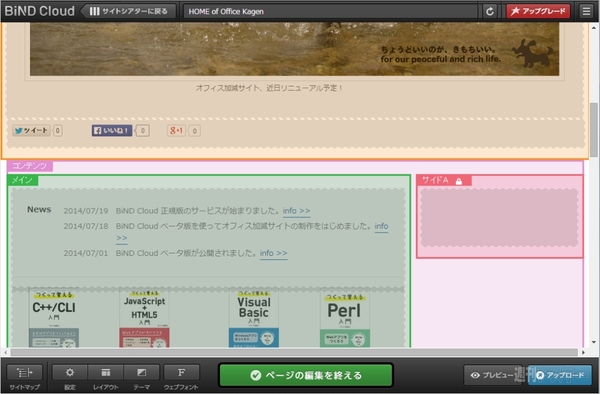Viewport: 600px width, 394px height.
Task: Select the JavaScript + HTML5 book cover
Action: (144, 318)
